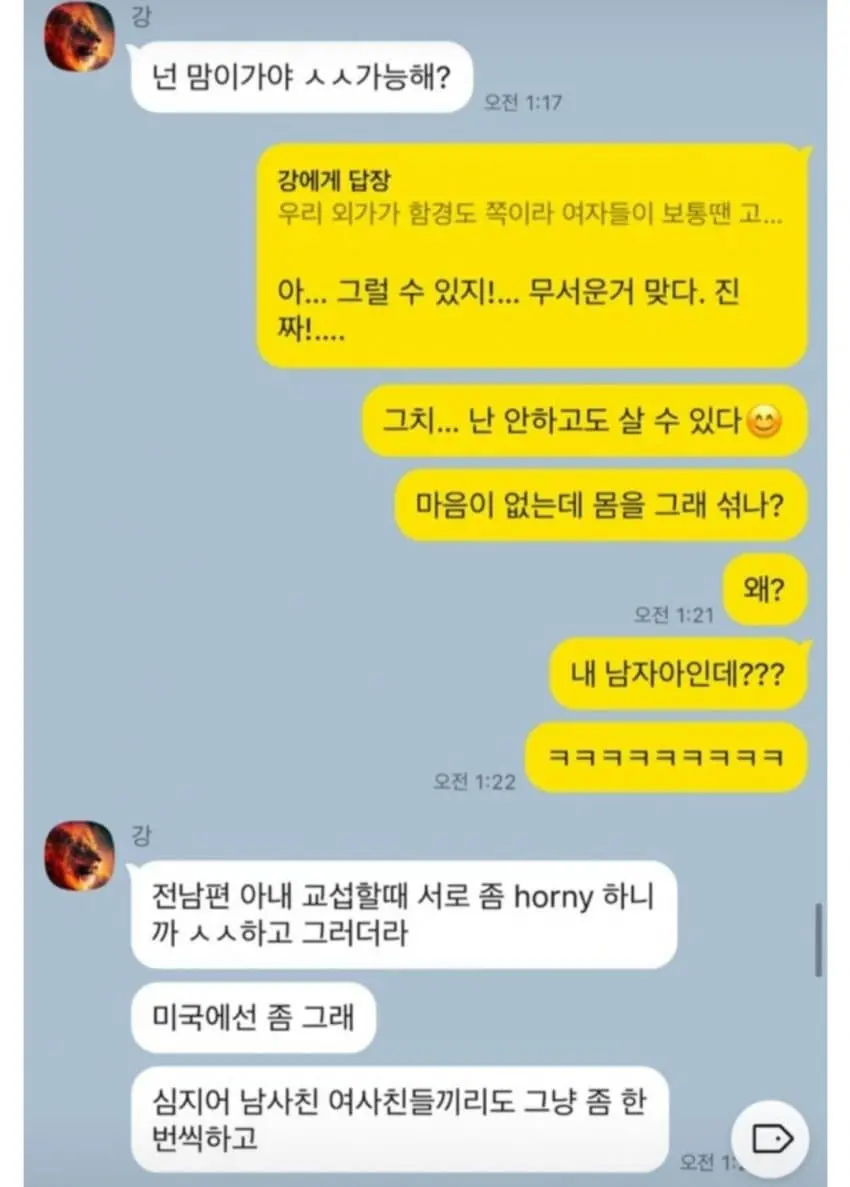Tap the reply text '아... 그럴 수 있지!...'
The height and width of the screenshot is (1187, 850).
(507, 310)
